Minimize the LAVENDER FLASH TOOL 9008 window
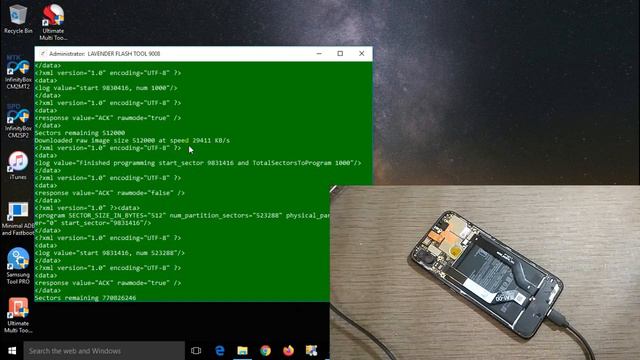 point(319,53)
